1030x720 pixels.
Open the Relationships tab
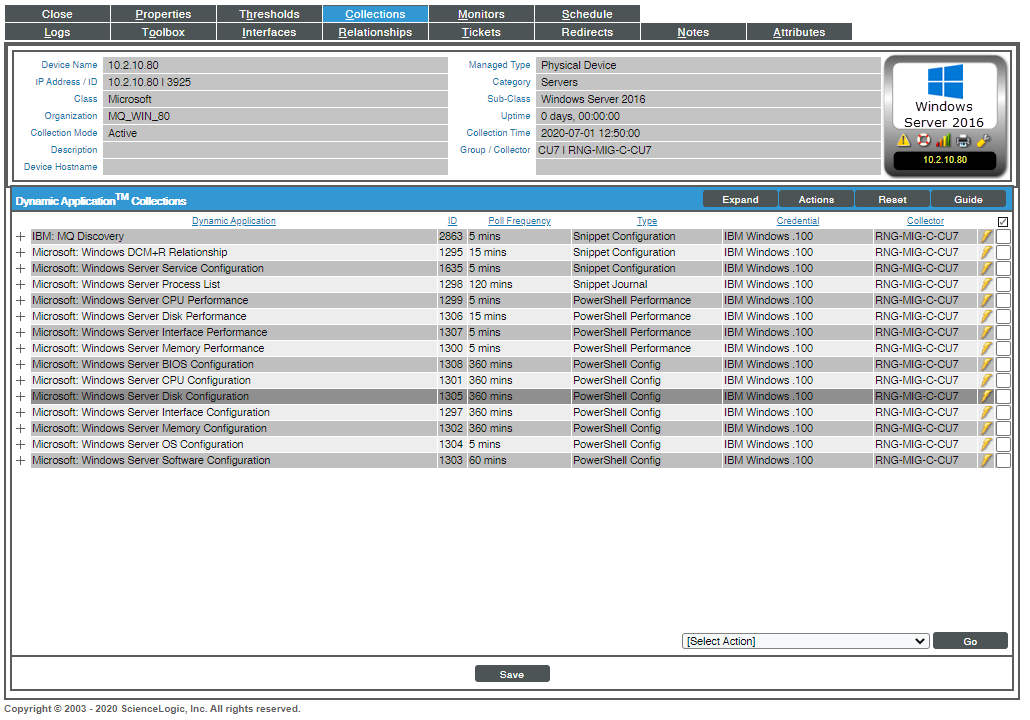[x=375, y=31]
